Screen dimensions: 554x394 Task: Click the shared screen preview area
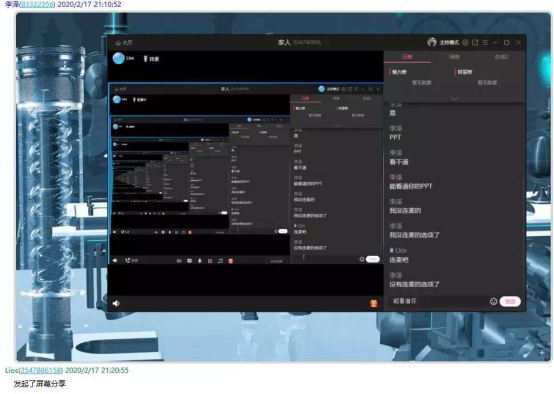click(x=246, y=173)
